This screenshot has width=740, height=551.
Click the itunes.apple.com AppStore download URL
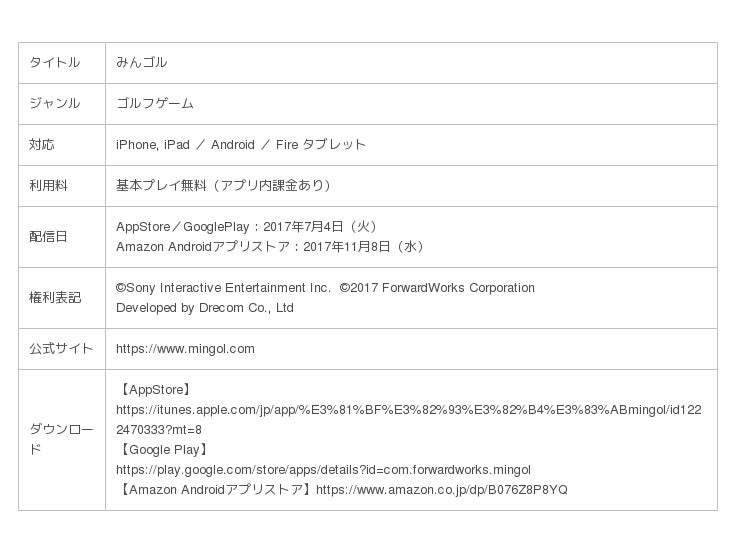(x=408, y=410)
